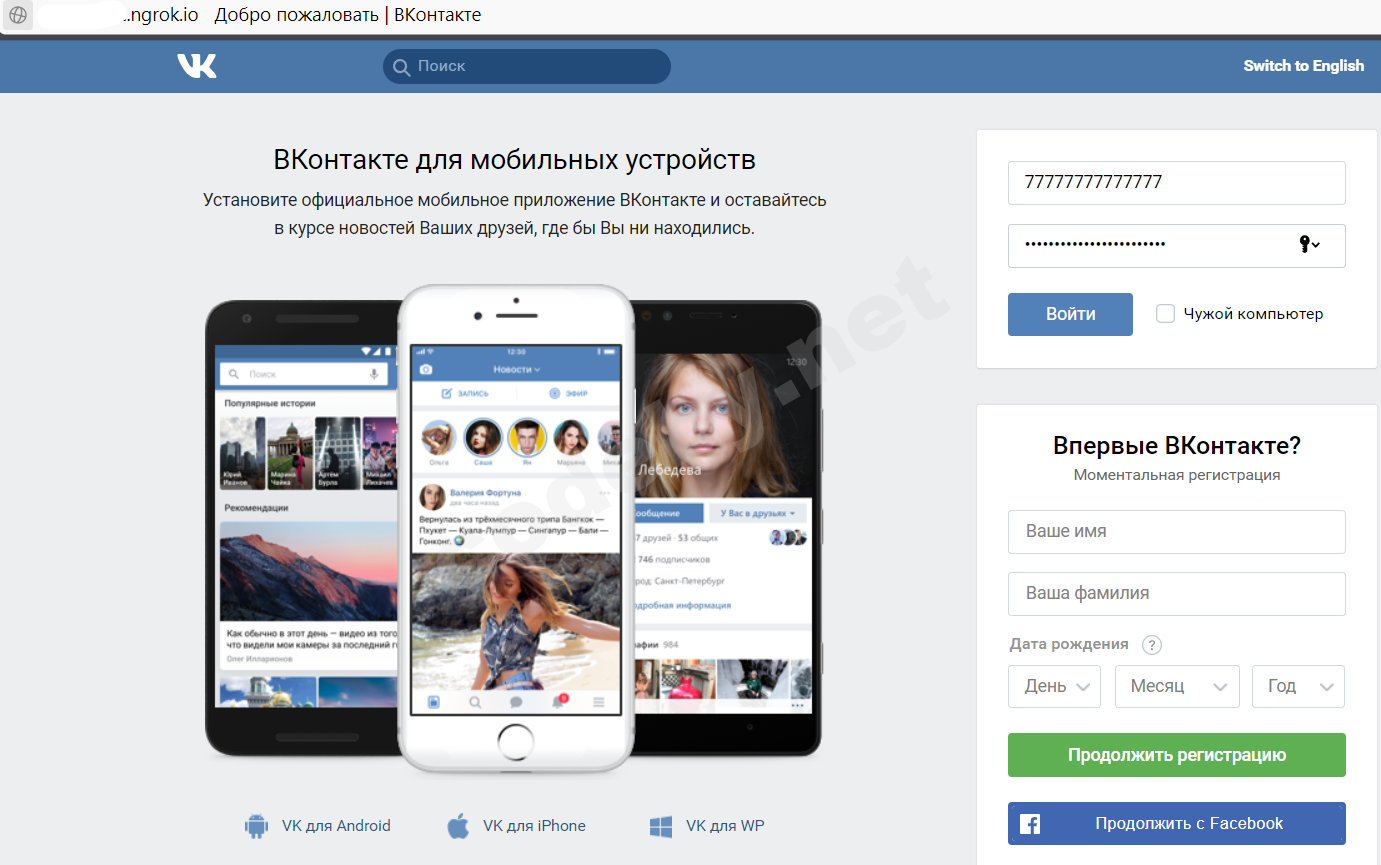The height and width of the screenshot is (865, 1381).
Task: Open the key icon menu in password field
Action: [x=1310, y=245]
